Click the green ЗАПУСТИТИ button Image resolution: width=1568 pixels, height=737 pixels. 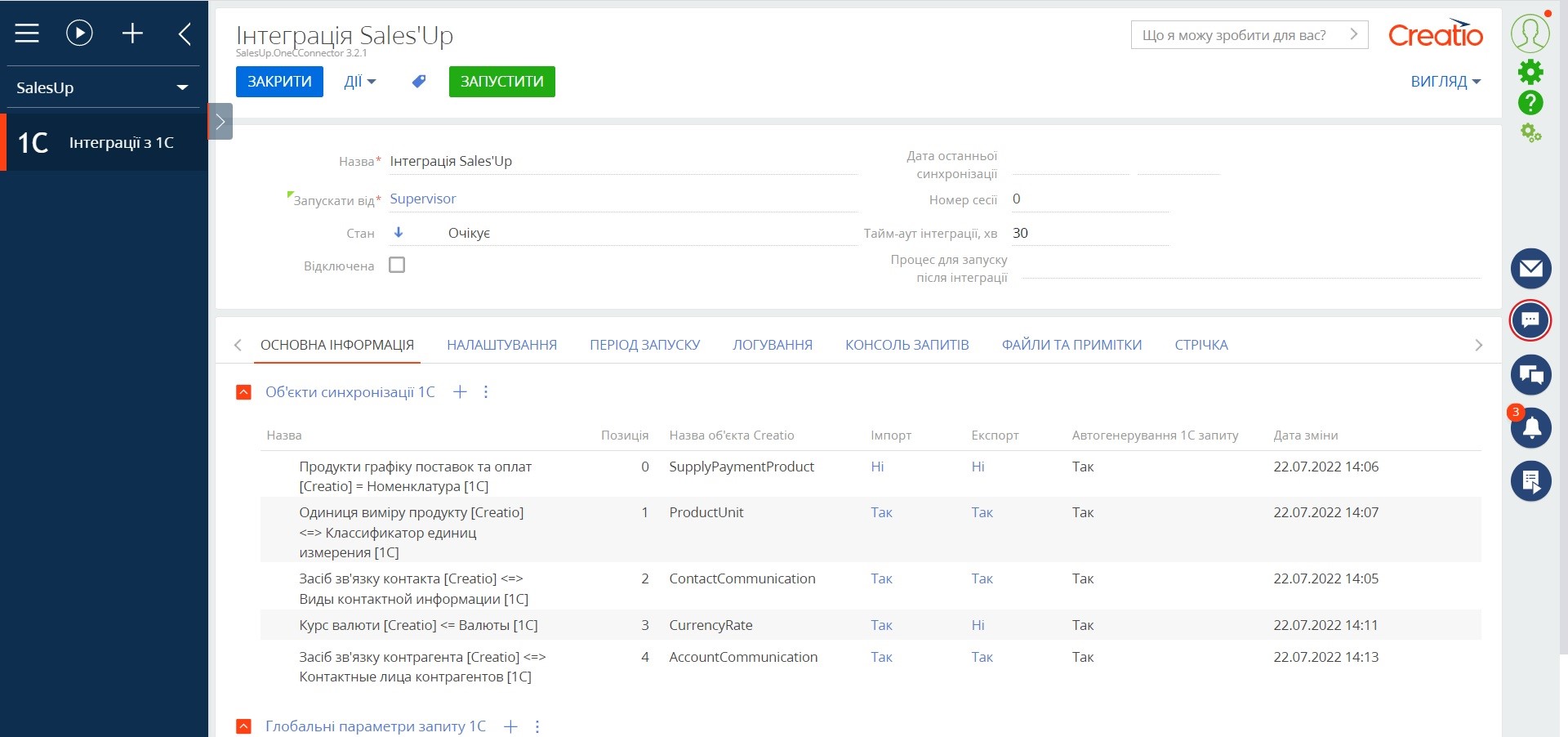[501, 82]
